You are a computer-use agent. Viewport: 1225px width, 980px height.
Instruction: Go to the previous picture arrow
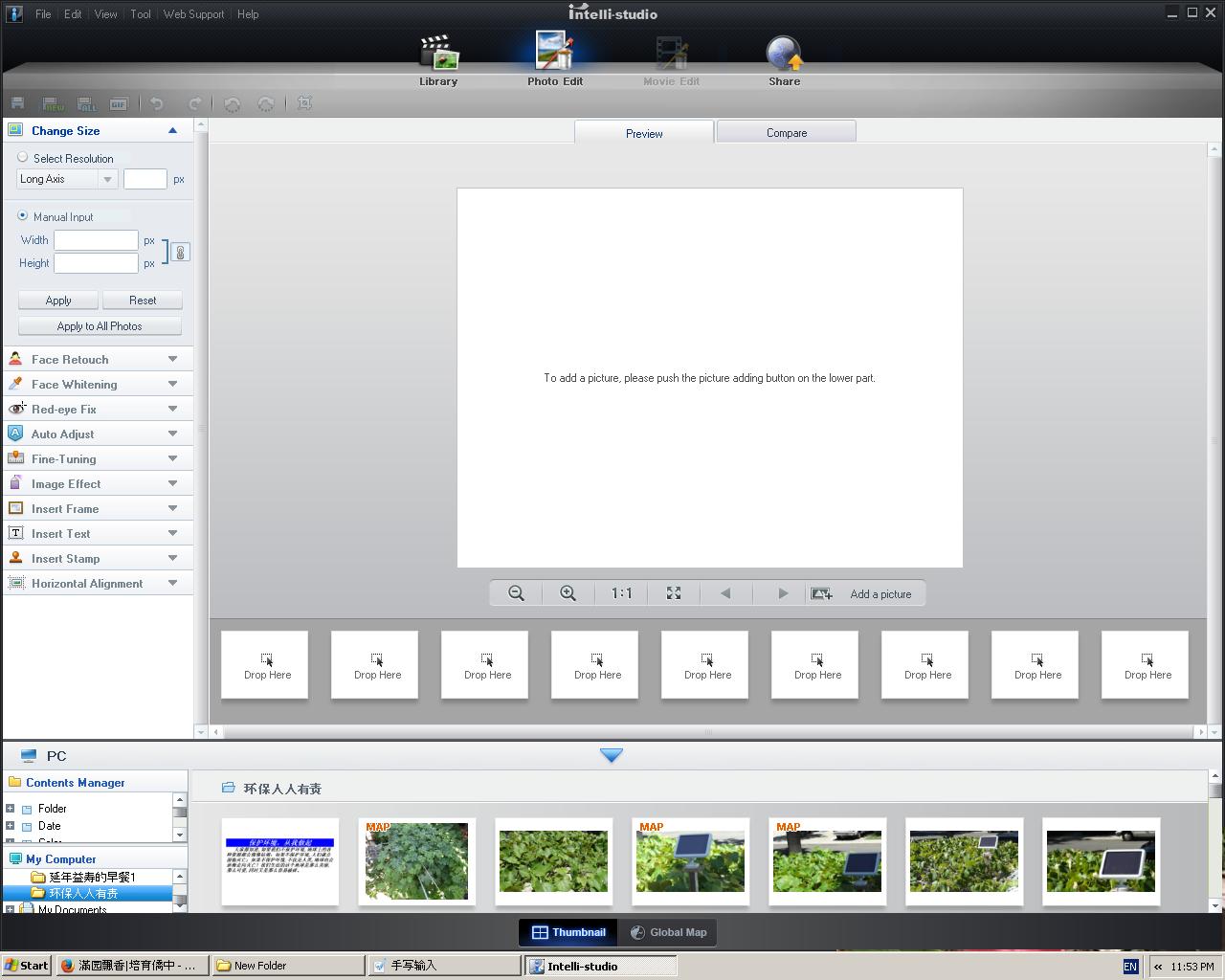(725, 593)
